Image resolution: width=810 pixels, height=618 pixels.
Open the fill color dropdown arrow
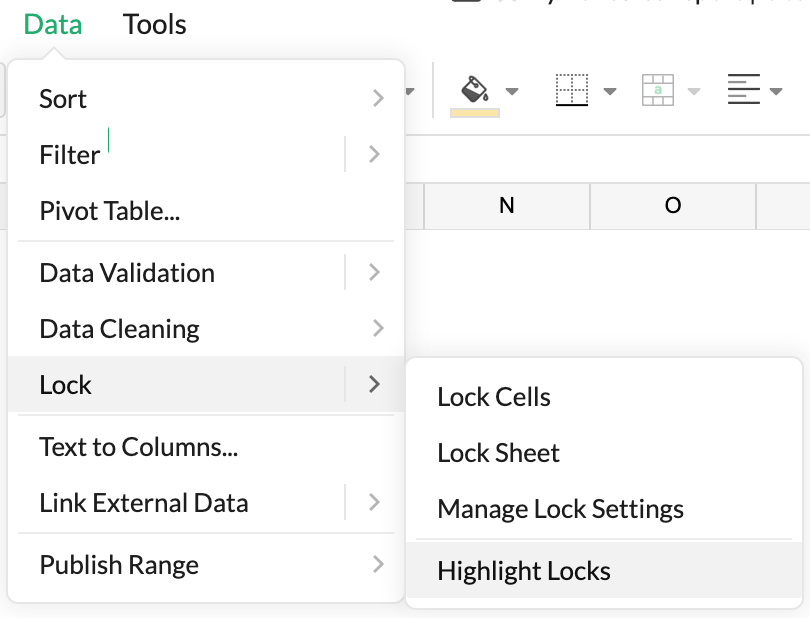pyautogui.click(x=512, y=92)
